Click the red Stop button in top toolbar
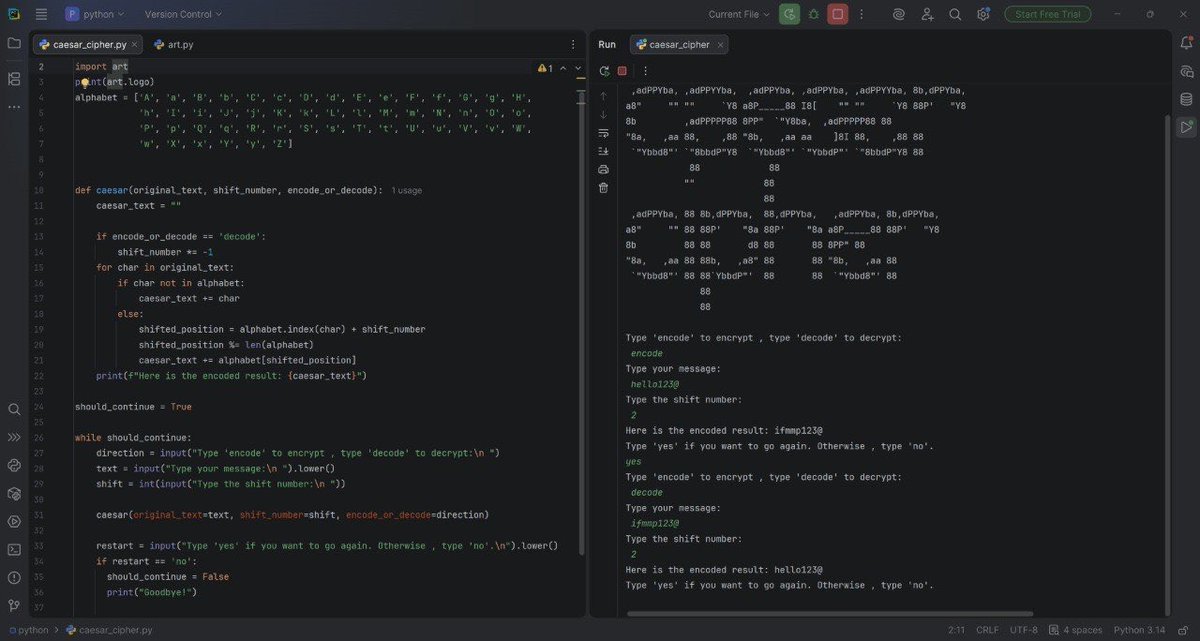 [x=838, y=14]
